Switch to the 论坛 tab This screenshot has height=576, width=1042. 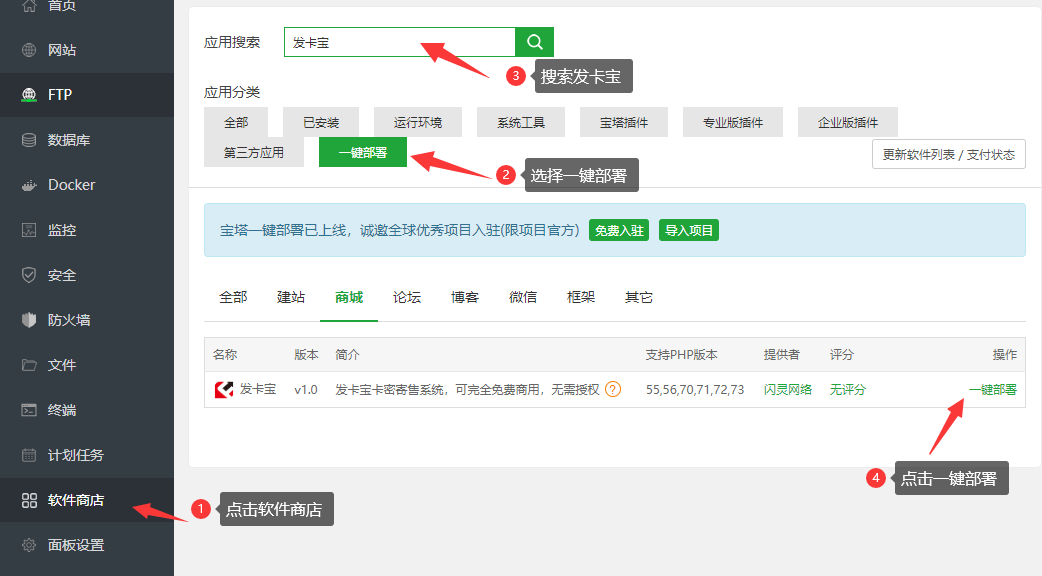pyautogui.click(x=407, y=297)
